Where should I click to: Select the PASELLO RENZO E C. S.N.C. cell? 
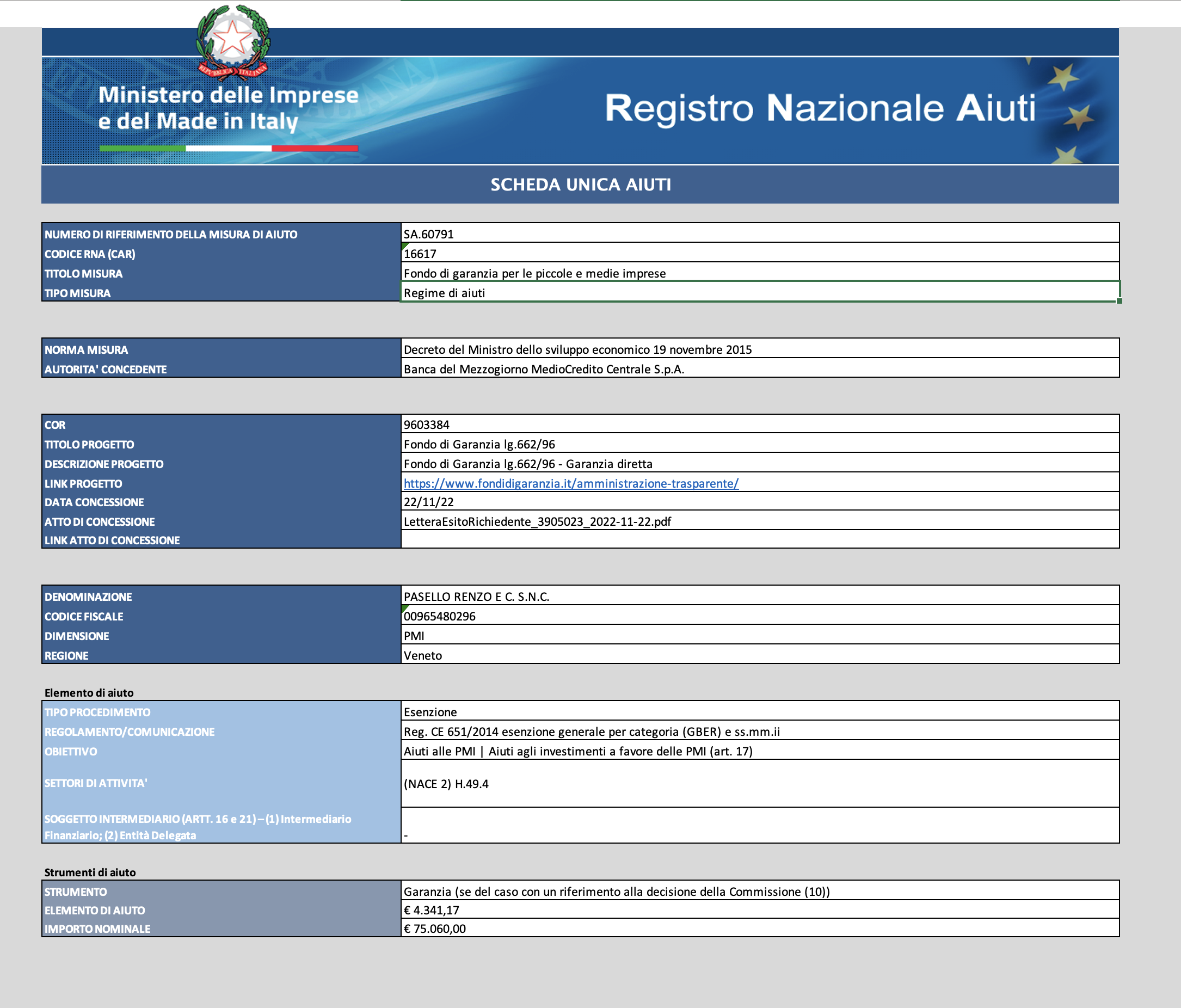(x=477, y=597)
